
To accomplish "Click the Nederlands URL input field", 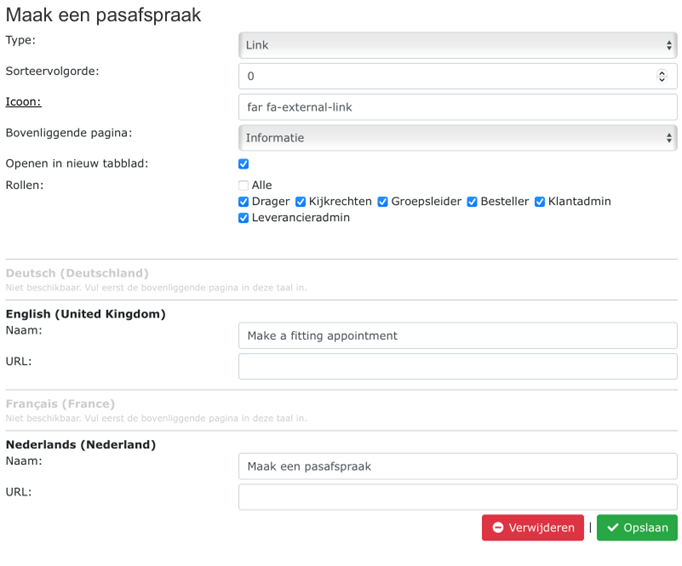I will pos(457,497).
